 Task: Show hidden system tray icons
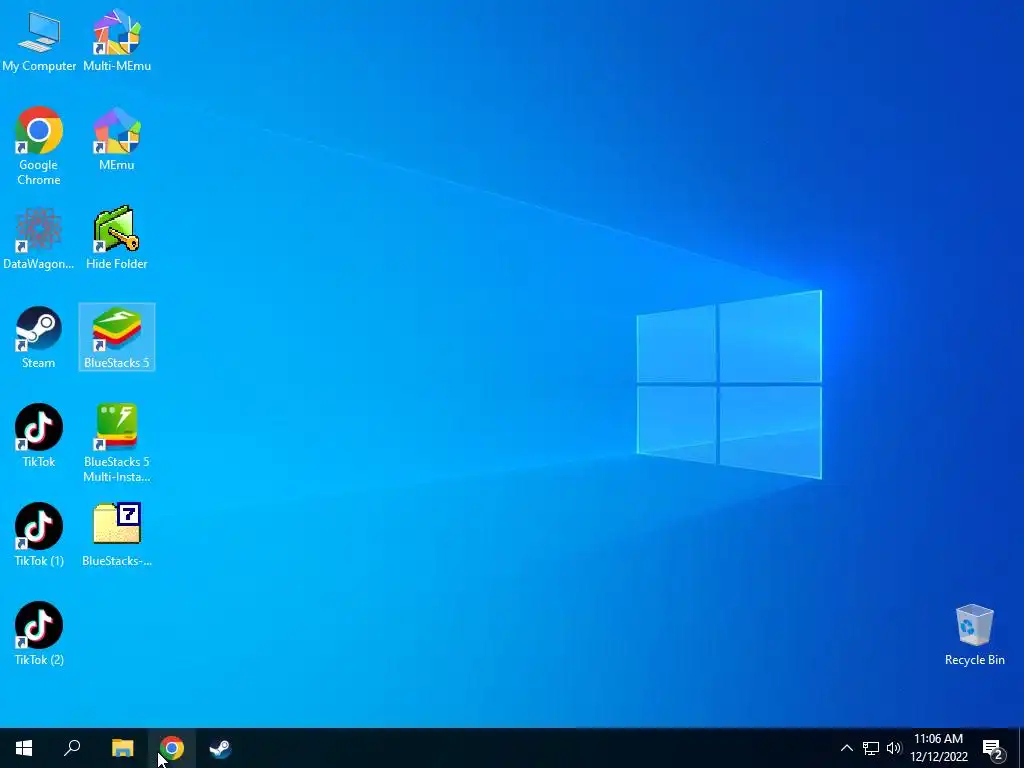click(x=846, y=748)
